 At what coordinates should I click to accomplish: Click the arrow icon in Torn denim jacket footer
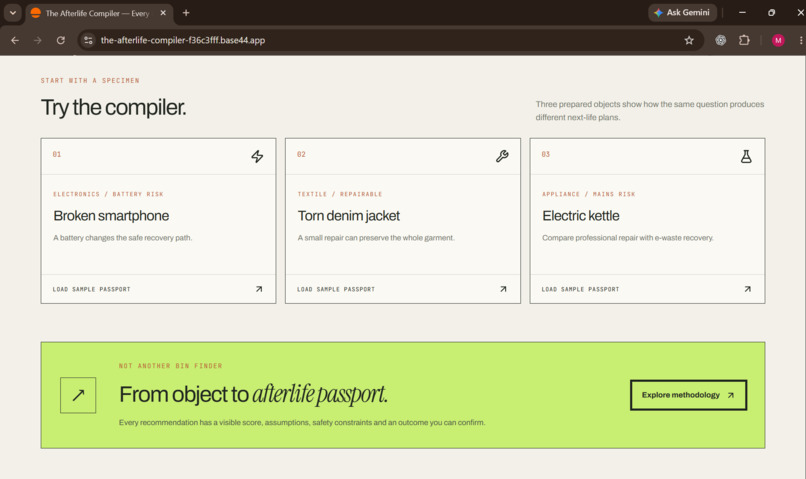503,289
